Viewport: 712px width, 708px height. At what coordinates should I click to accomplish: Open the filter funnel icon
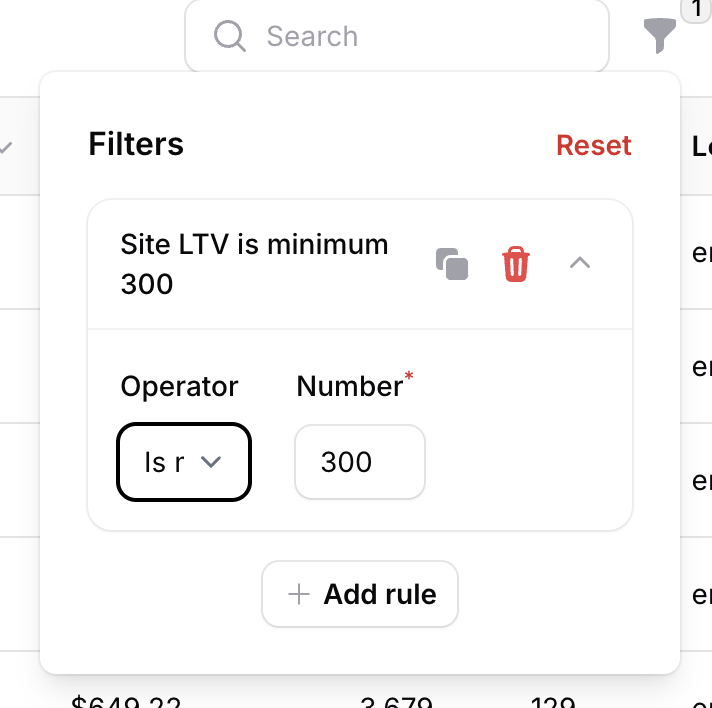(x=659, y=37)
